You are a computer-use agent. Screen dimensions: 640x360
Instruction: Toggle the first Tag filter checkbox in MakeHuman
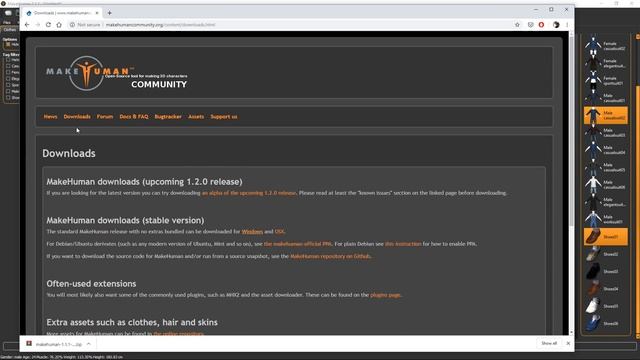8,60
